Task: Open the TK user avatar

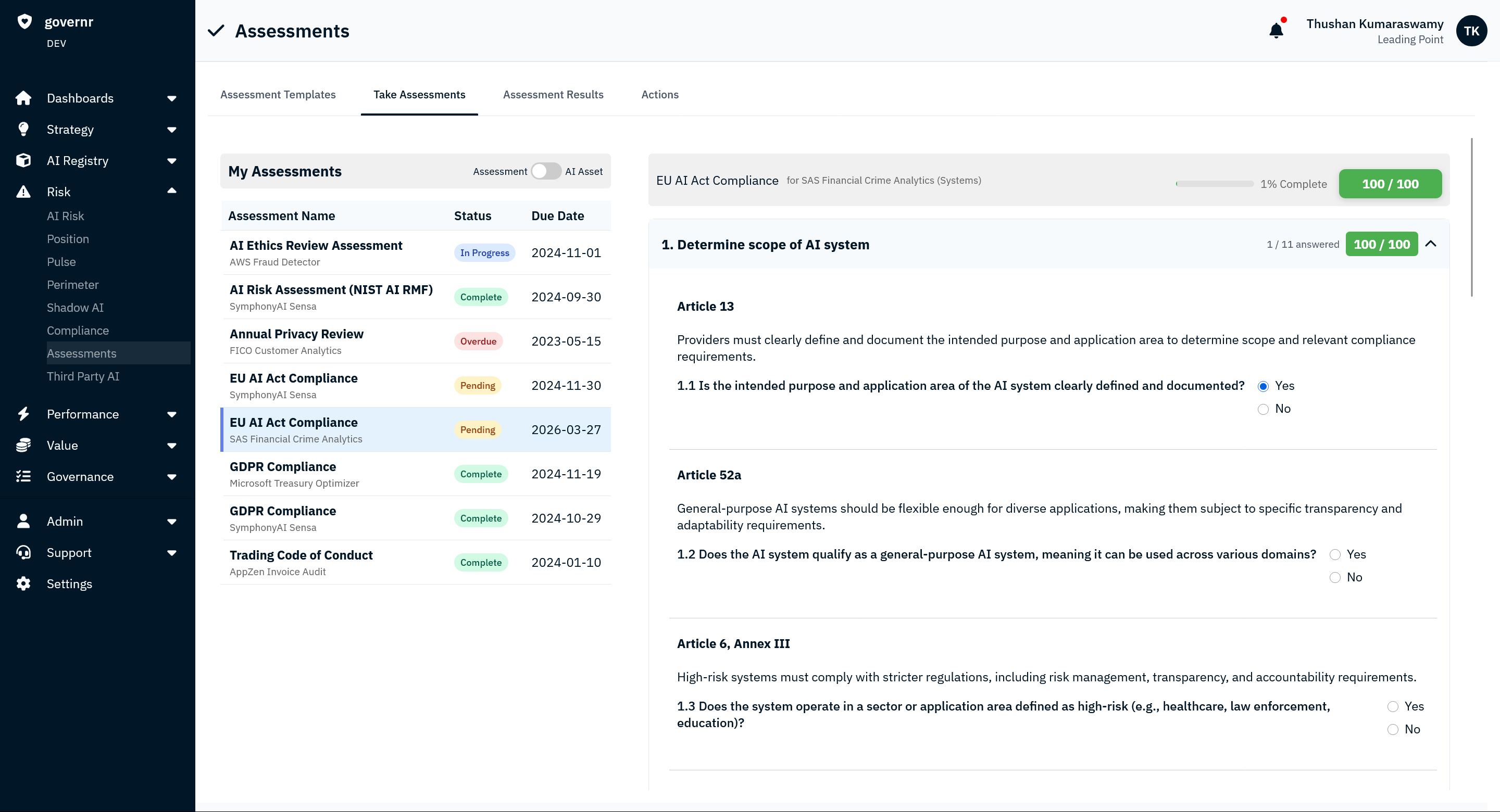Action: 1471,31
